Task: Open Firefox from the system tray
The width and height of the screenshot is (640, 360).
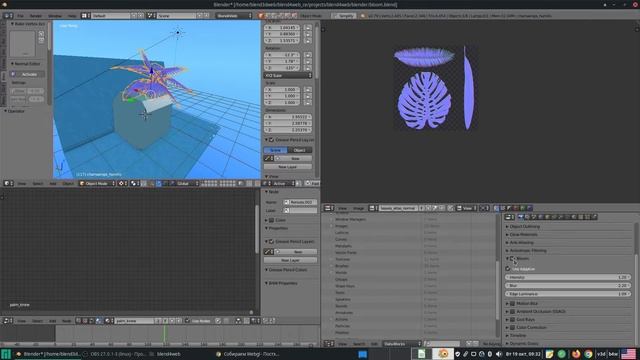Action: pos(576,354)
